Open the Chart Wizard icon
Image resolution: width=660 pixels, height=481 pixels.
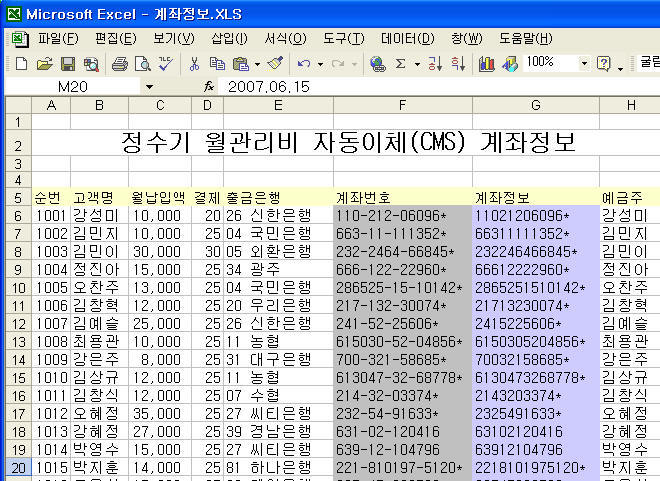coord(487,64)
